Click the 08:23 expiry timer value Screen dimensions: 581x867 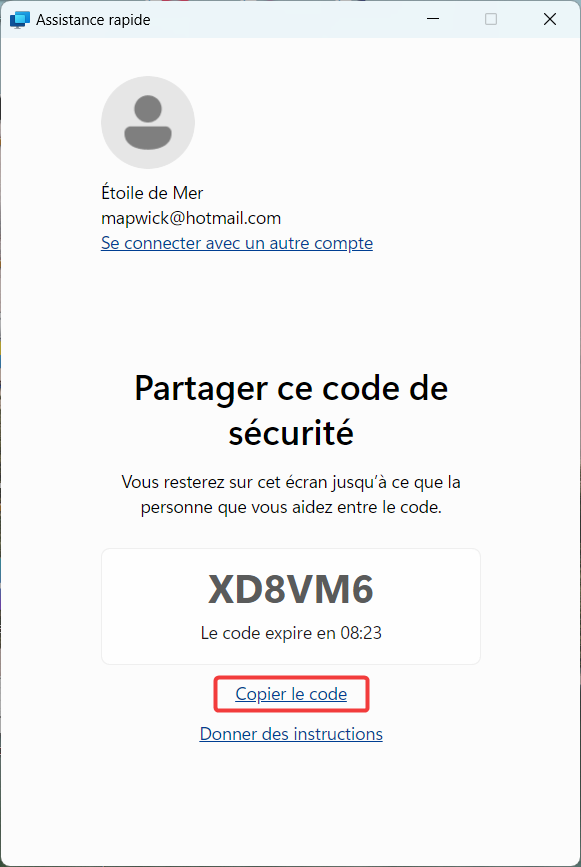click(361, 633)
